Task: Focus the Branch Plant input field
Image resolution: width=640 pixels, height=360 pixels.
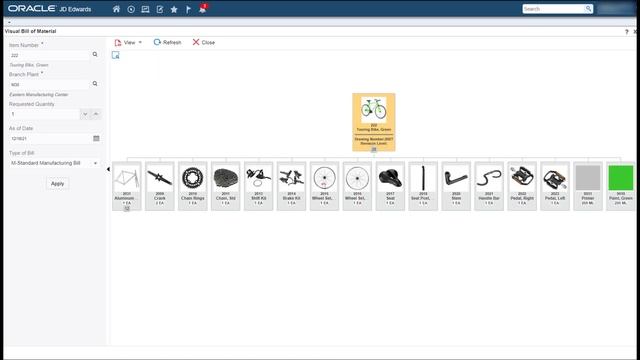Action: [49, 84]
